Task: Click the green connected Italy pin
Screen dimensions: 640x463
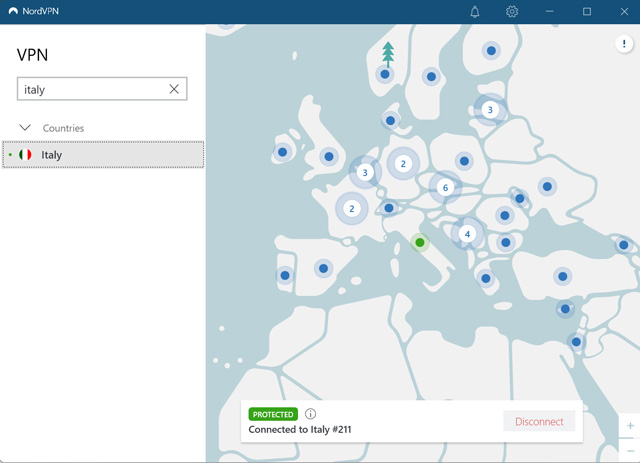Action: (420, 243)
